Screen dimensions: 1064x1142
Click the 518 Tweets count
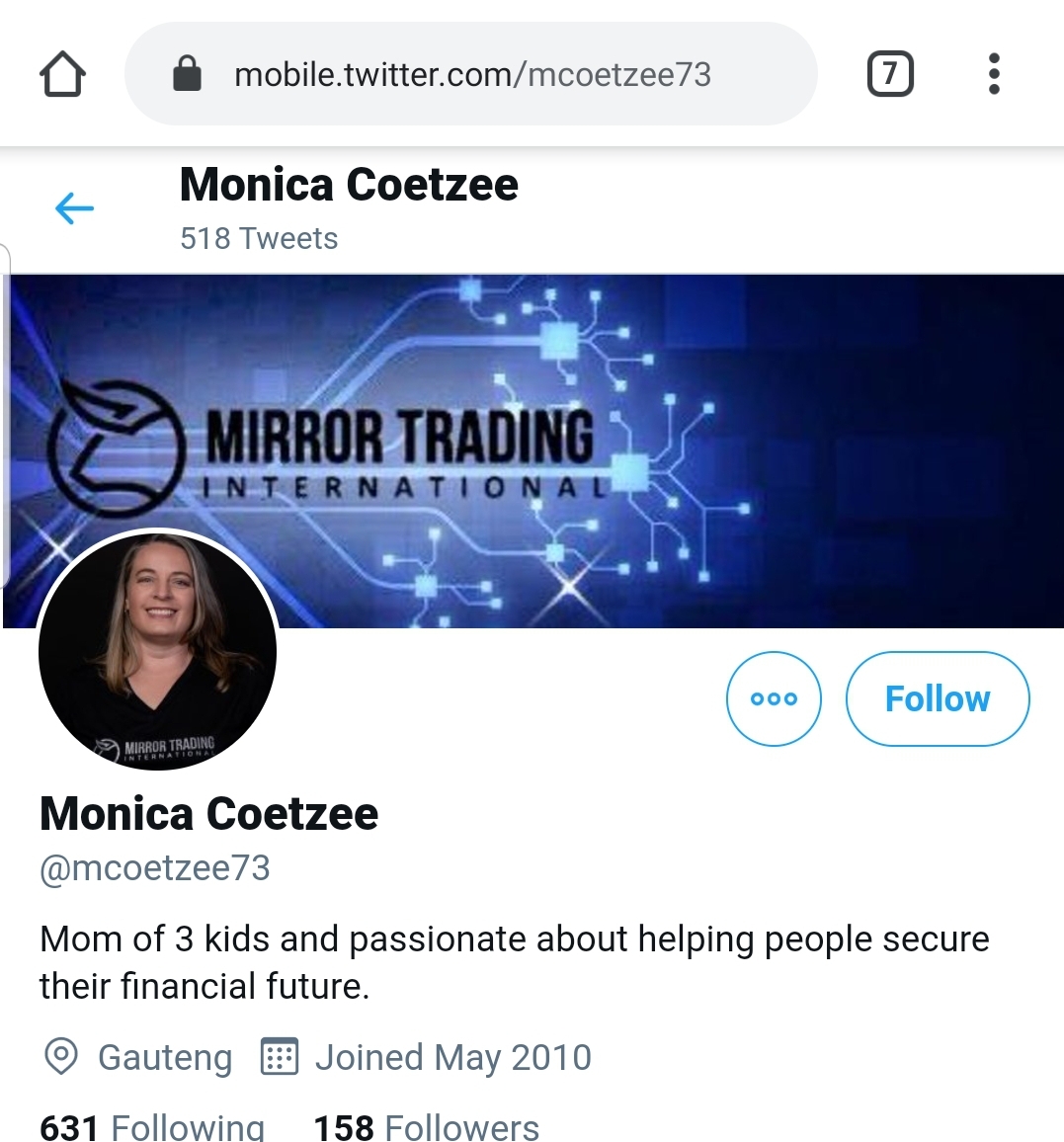click(259, 238)
